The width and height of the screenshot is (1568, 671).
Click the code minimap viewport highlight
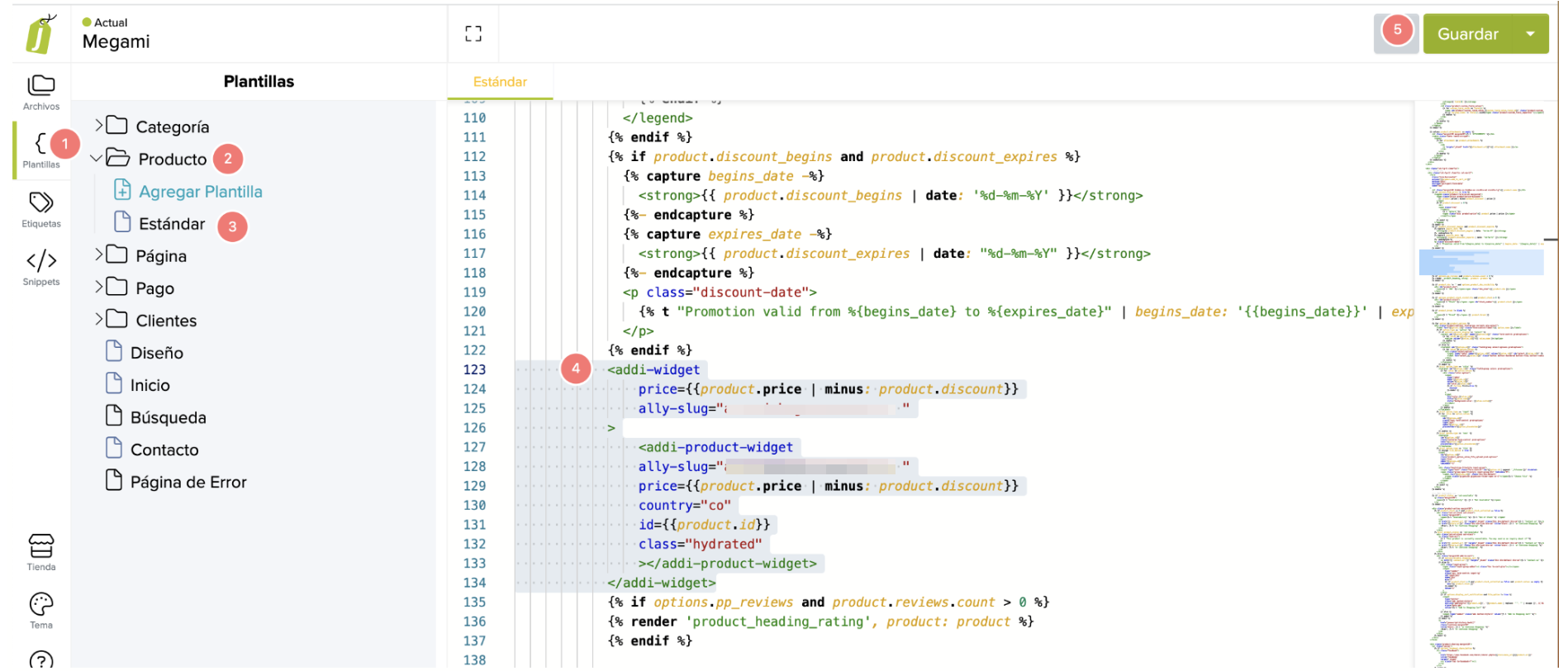point(1480,262)
